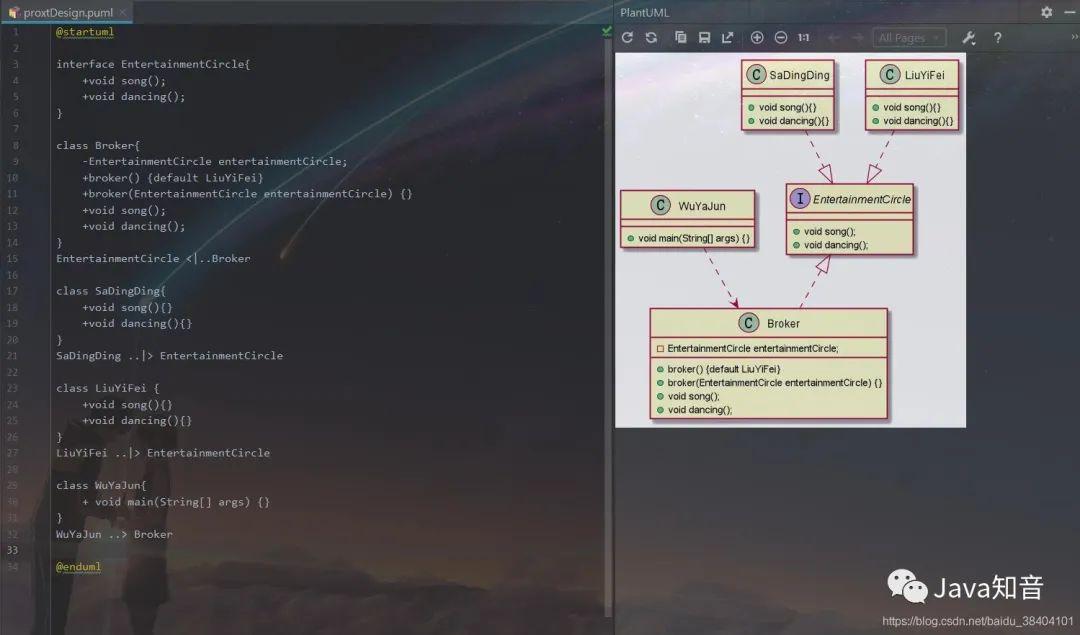Click 'interface EntertainmentCircle{' code line
The image size is (1080, 635).
click(x=153, y=64)
